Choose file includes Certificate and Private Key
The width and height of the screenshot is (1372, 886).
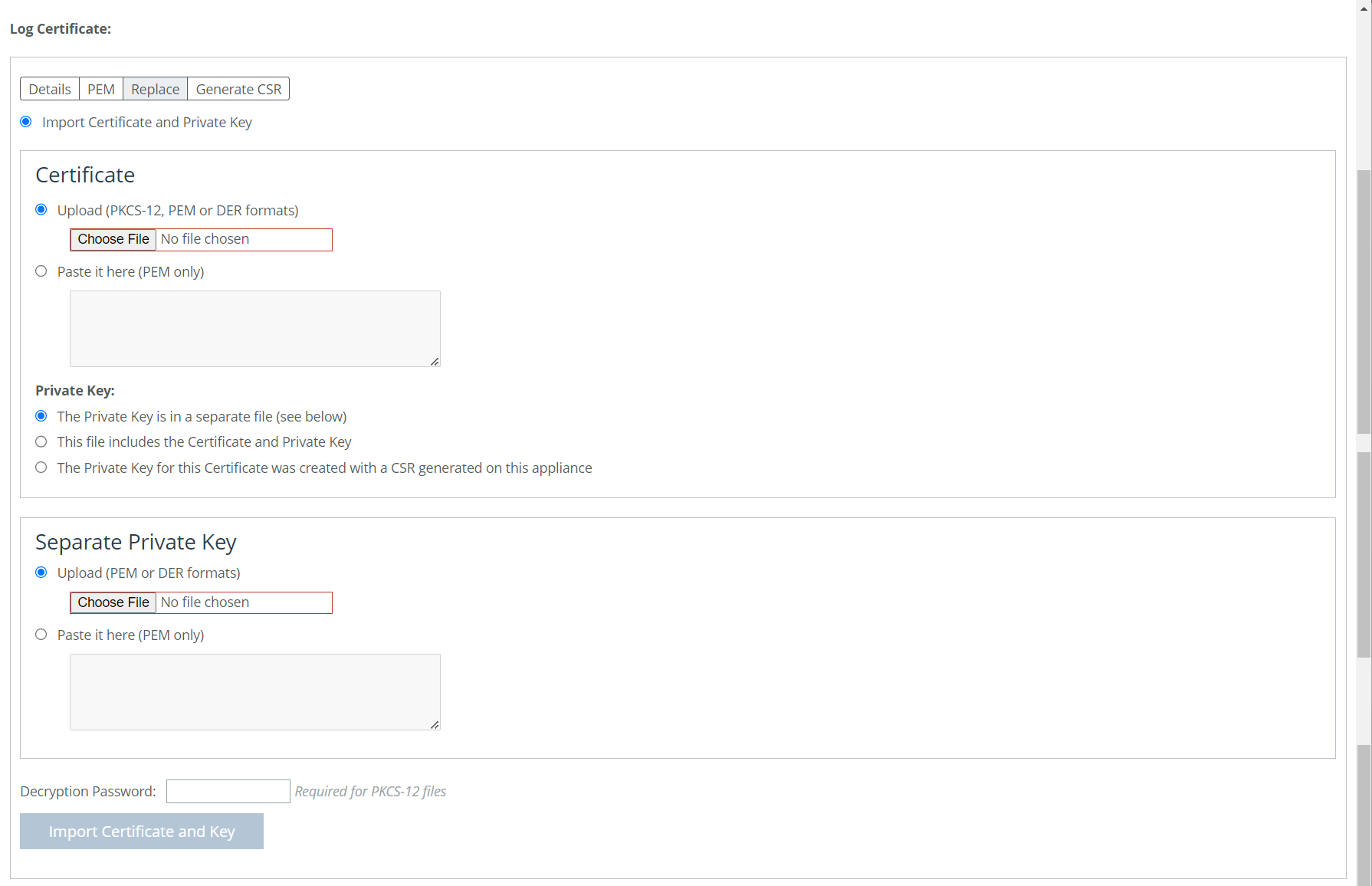[41, 441]
